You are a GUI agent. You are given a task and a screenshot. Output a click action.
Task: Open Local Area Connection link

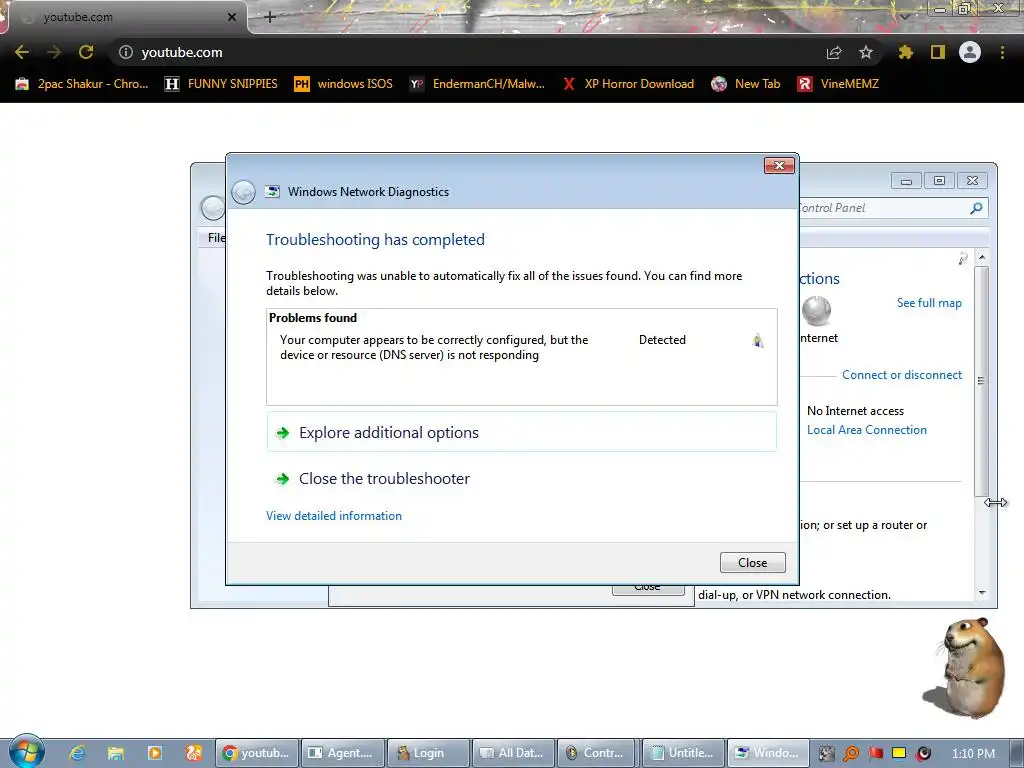tap(867, 430)
